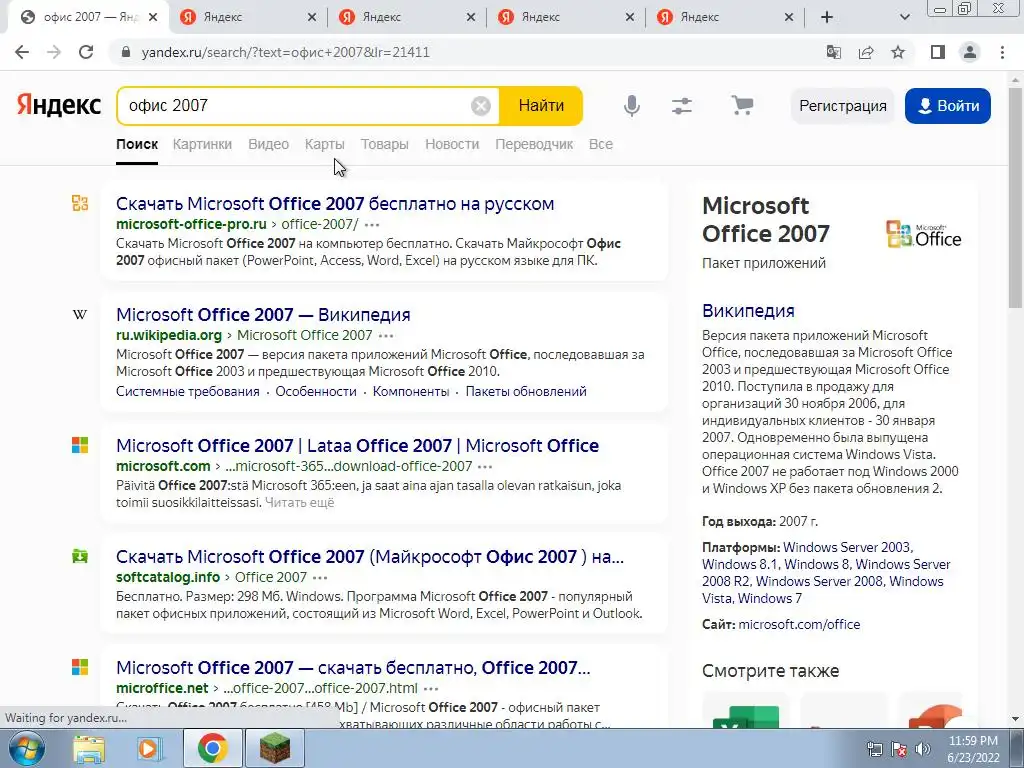Open options dots for microffice.net result
This screenshot has height=768, width=1024.
coord(431,689)
